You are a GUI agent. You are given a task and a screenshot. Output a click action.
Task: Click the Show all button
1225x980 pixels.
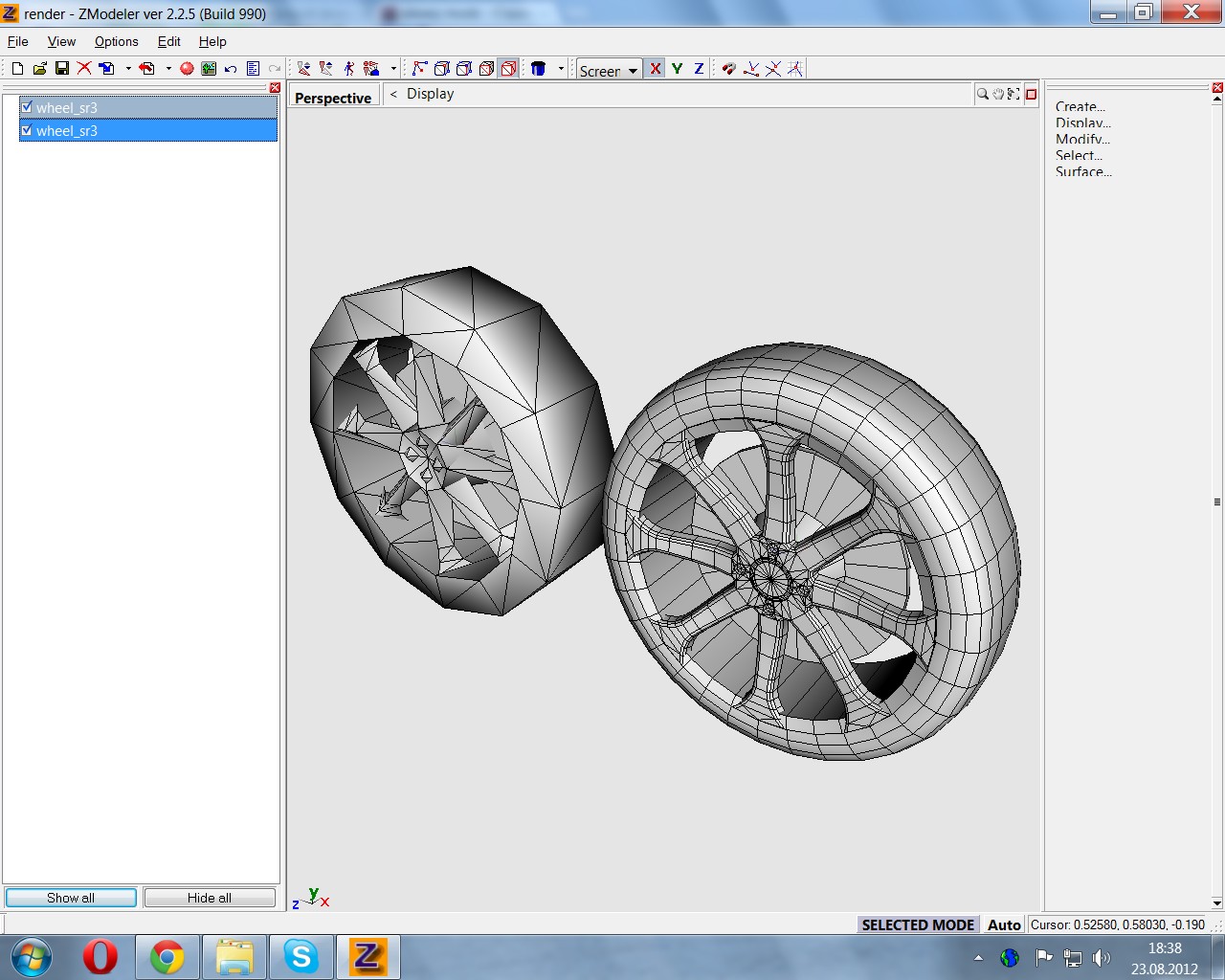(x=71, y=898)
